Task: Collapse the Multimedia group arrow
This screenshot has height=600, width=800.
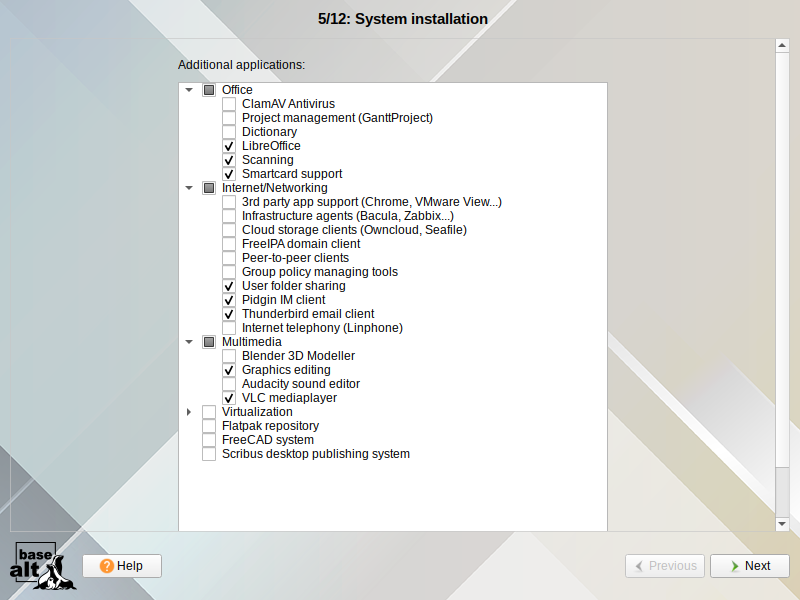Action: click(x=189, y=342)
